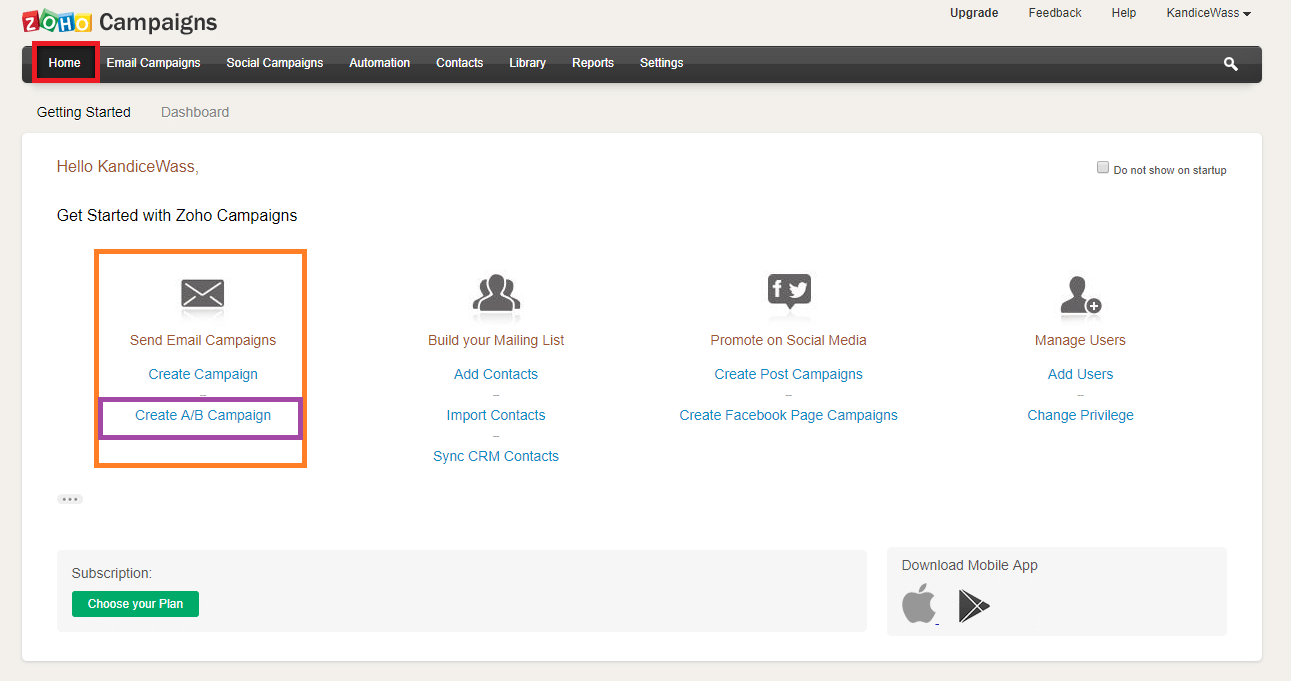Click the Upgrade link

click(x=974, y=13)
